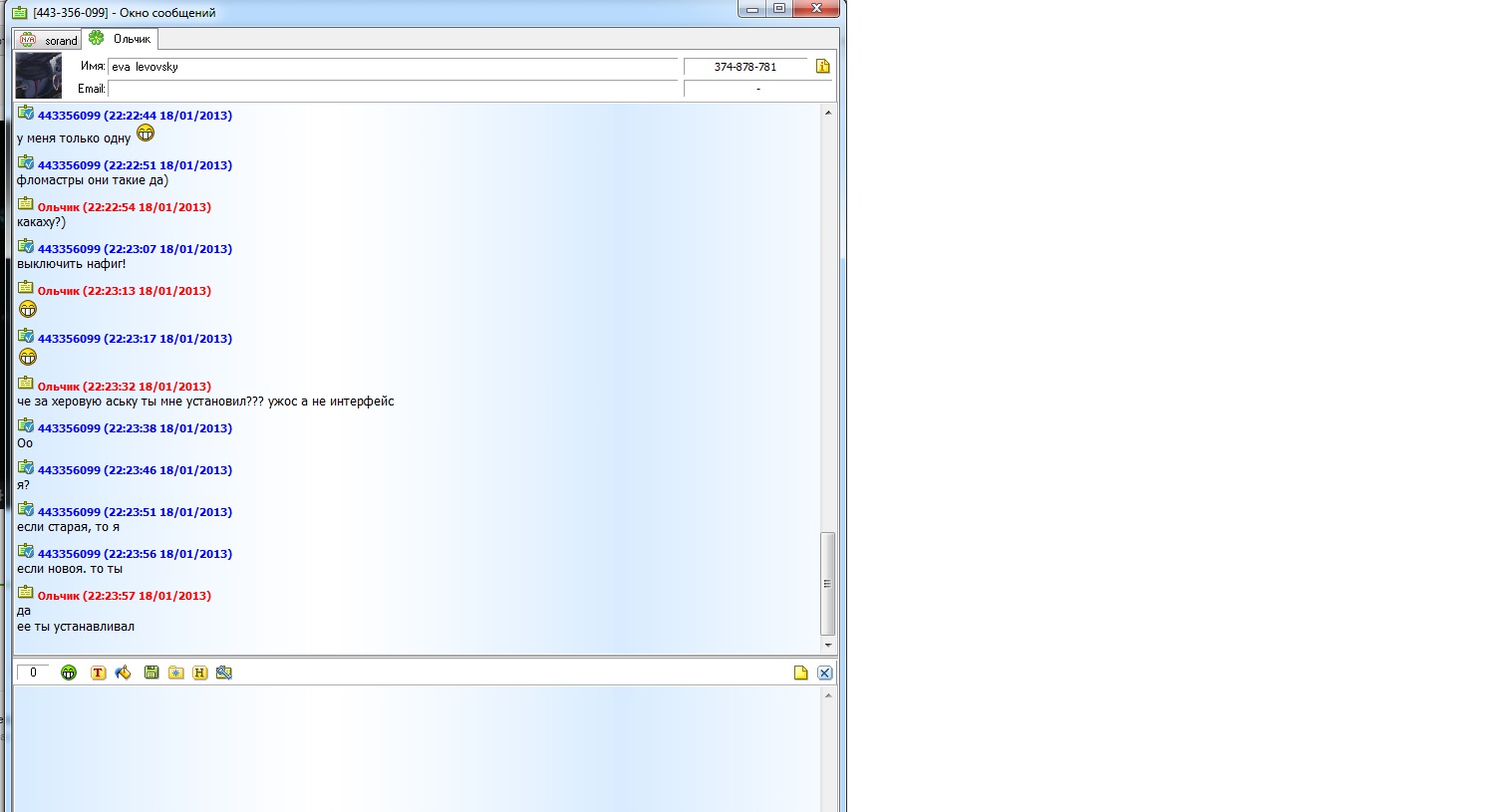Click the message icon beside the 22:23:38 entry
1494x812 pixels.
[x=26, y=425]
